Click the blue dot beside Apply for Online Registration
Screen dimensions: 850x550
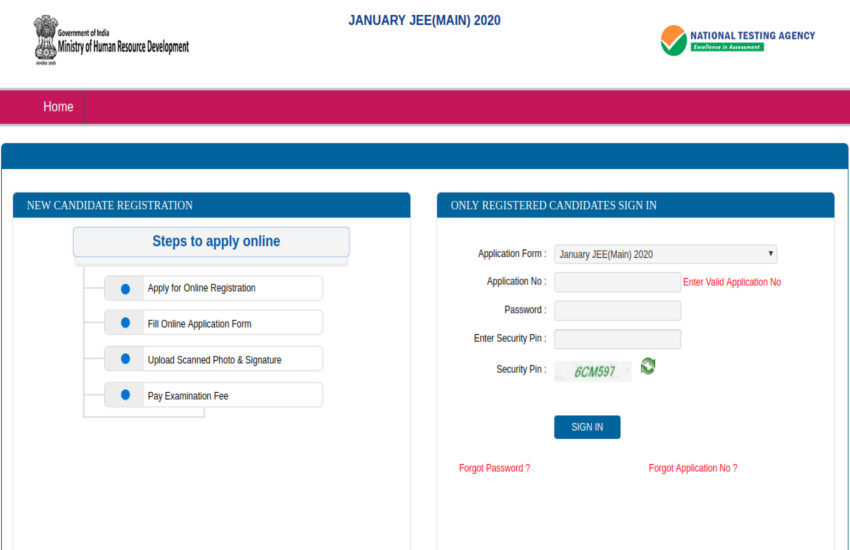125,289
